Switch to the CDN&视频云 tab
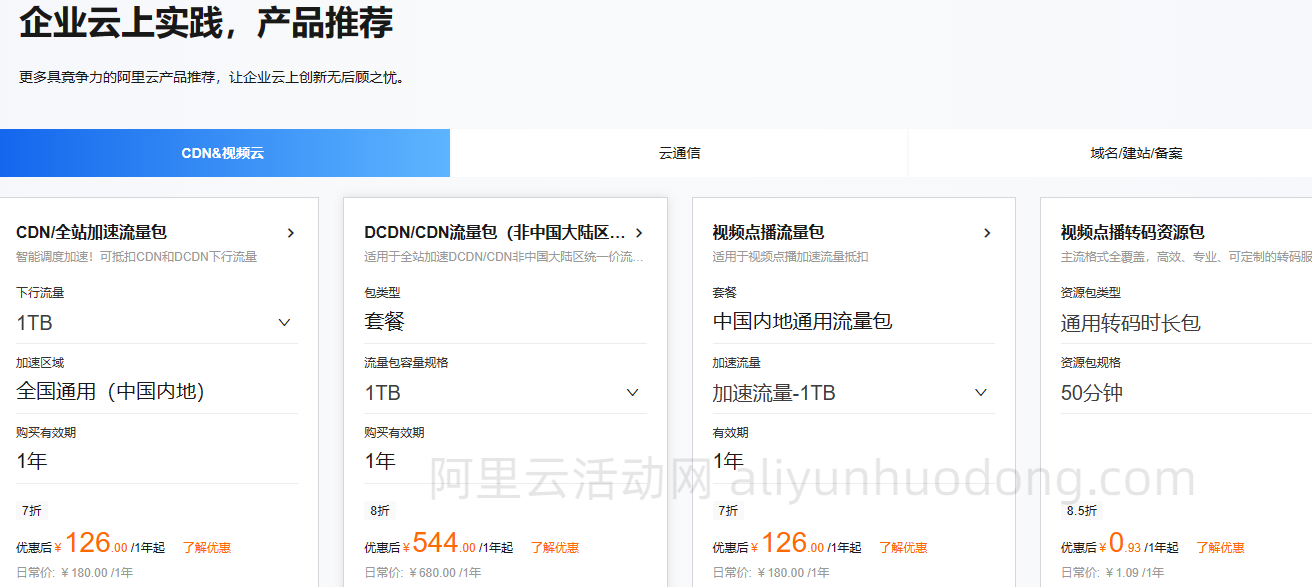 [x=225, y=153]
